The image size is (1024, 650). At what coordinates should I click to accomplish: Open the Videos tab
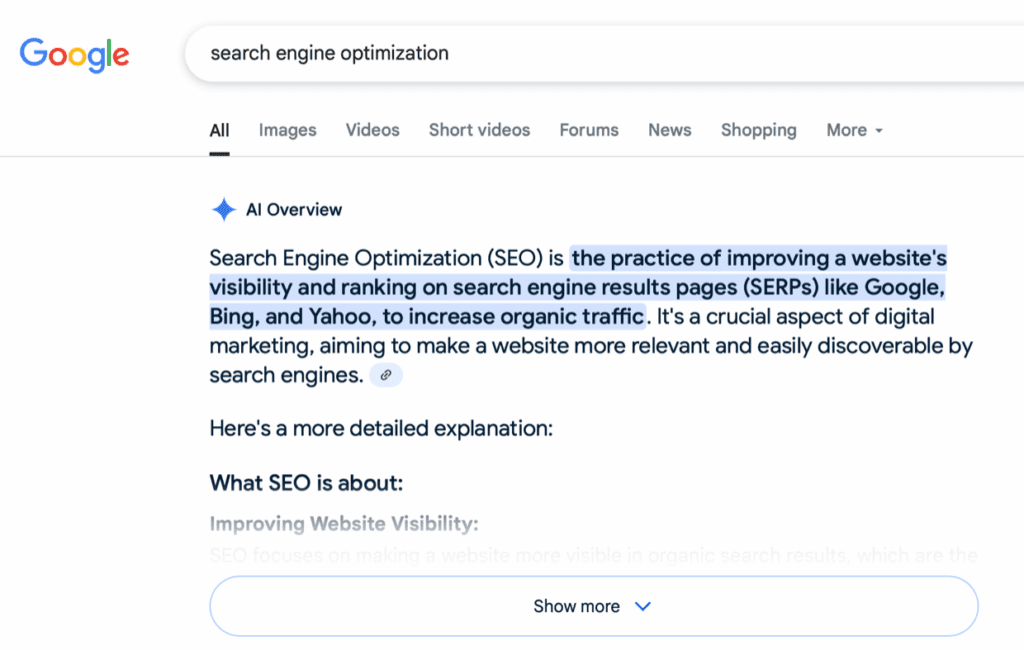(372, 130)
